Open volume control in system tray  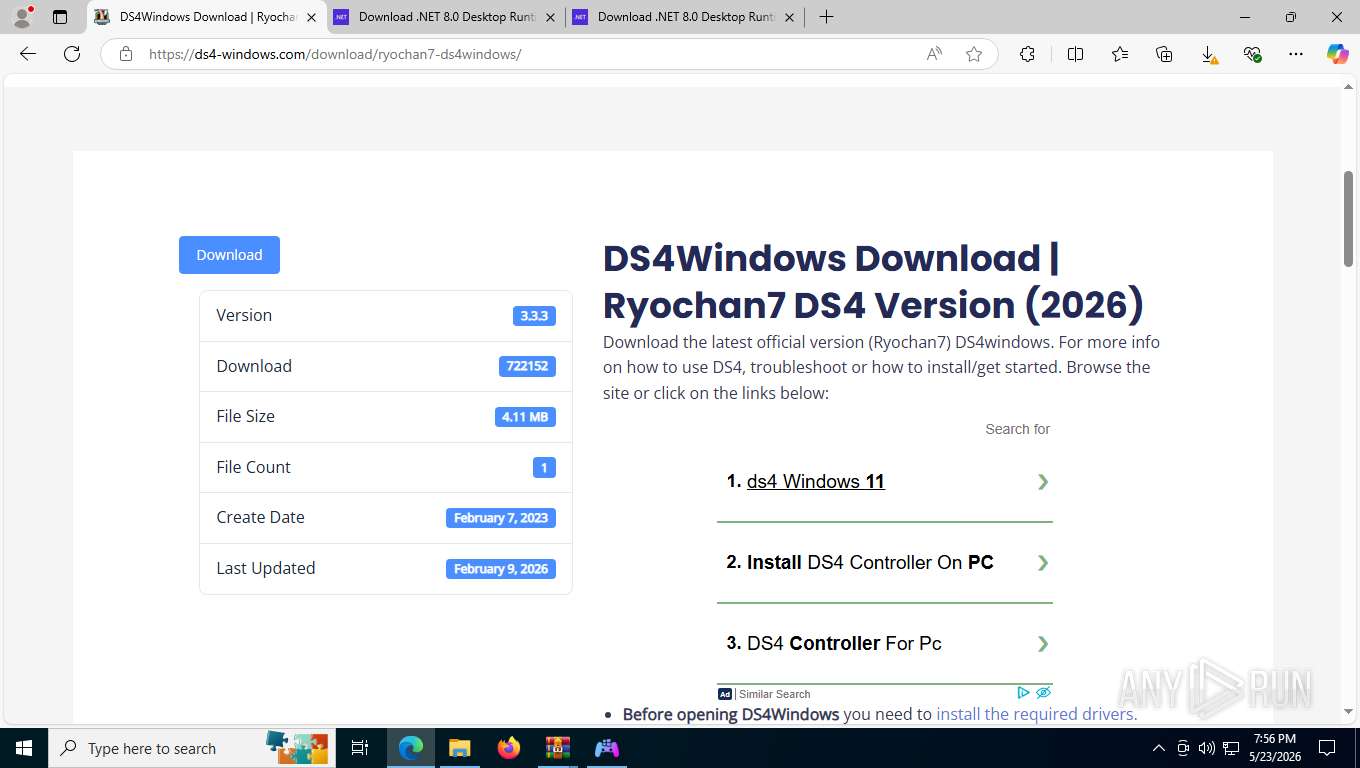point(1207,748)
